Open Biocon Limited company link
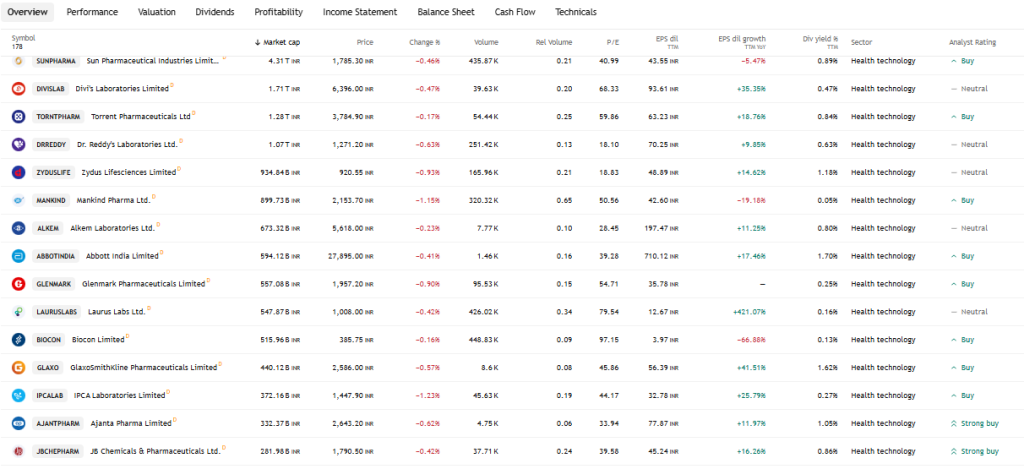Image resolution: width=1024 pixels, height=469 pixels. coord(98,340)
